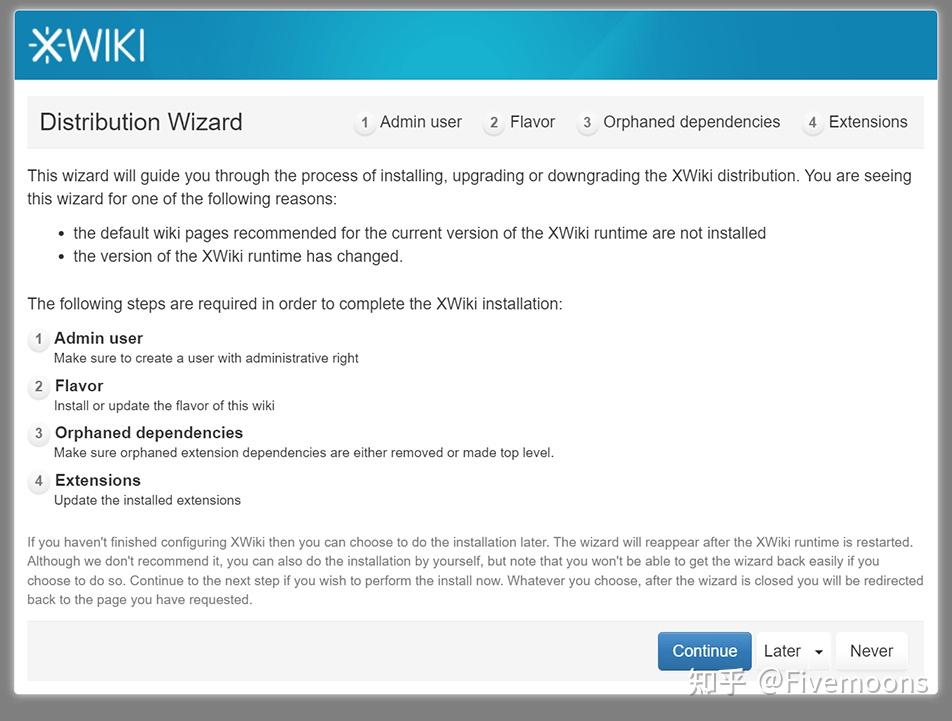The image size is (952, 721).
Task: Click the XWiki logo in the header
Action: click(88, 44)
